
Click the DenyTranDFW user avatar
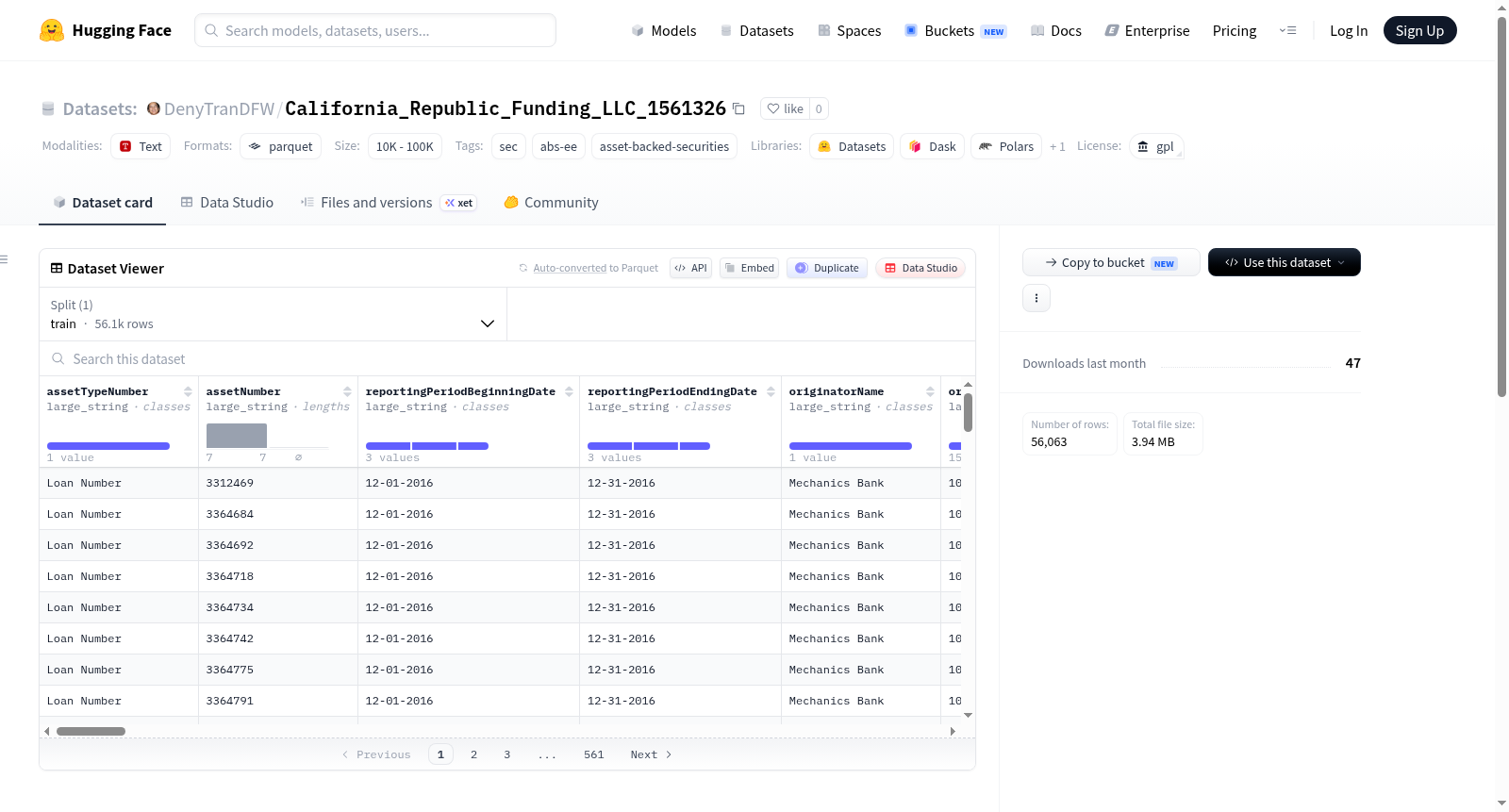point(154,108)
